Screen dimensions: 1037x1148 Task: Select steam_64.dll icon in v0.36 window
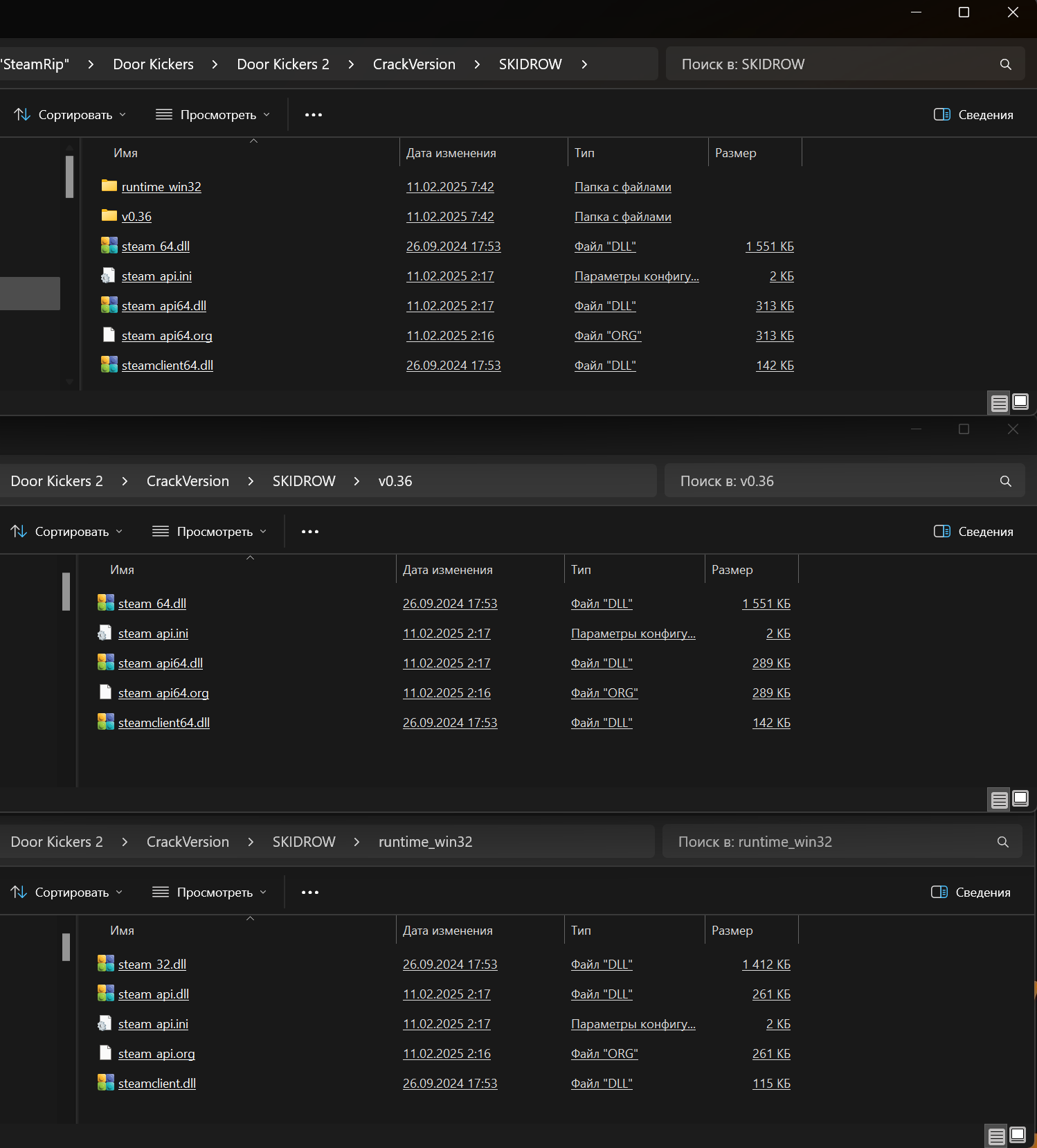pos(105,602)
